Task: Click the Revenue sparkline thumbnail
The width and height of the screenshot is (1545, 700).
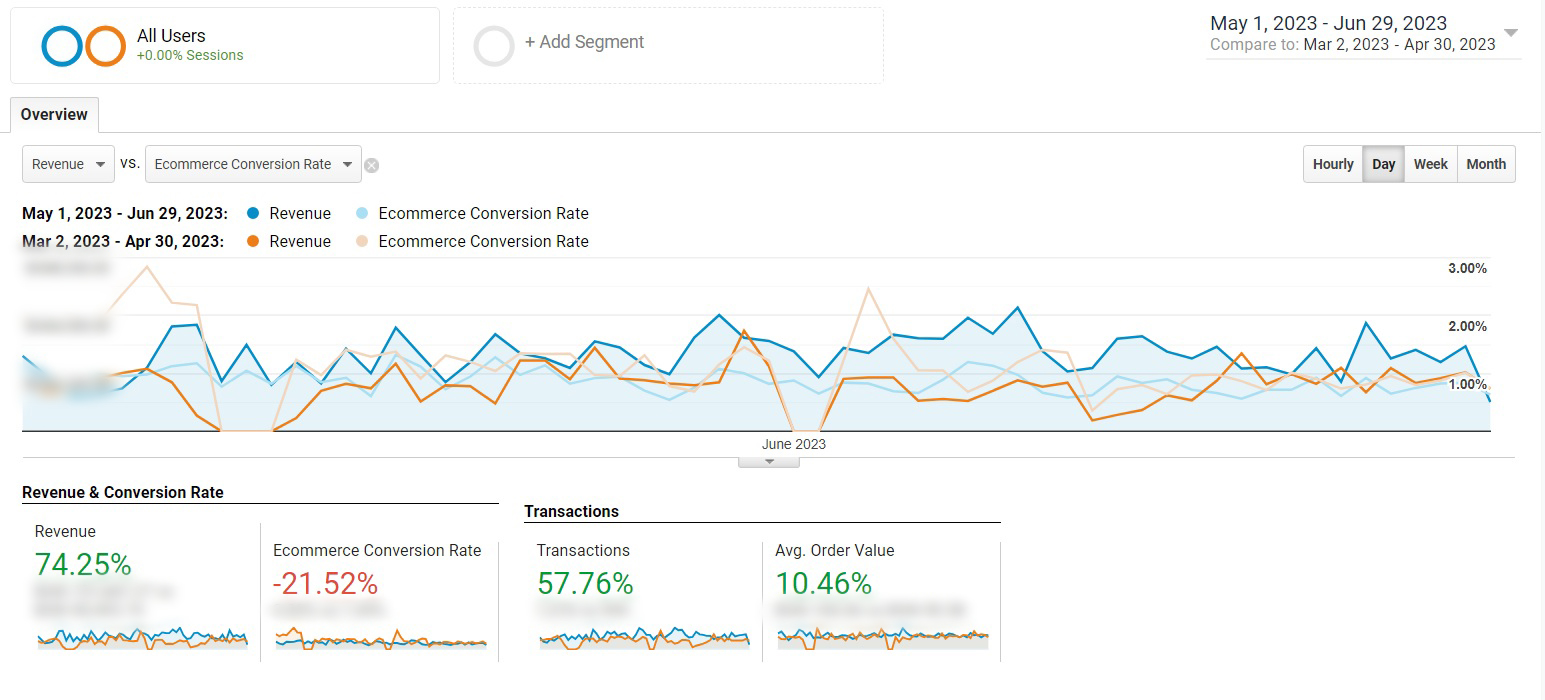Action: tap(142, 638)
